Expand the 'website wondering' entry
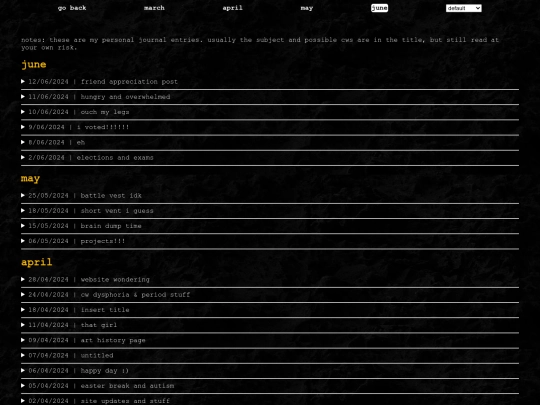540x405 pixels. click(x=270, y=279)
